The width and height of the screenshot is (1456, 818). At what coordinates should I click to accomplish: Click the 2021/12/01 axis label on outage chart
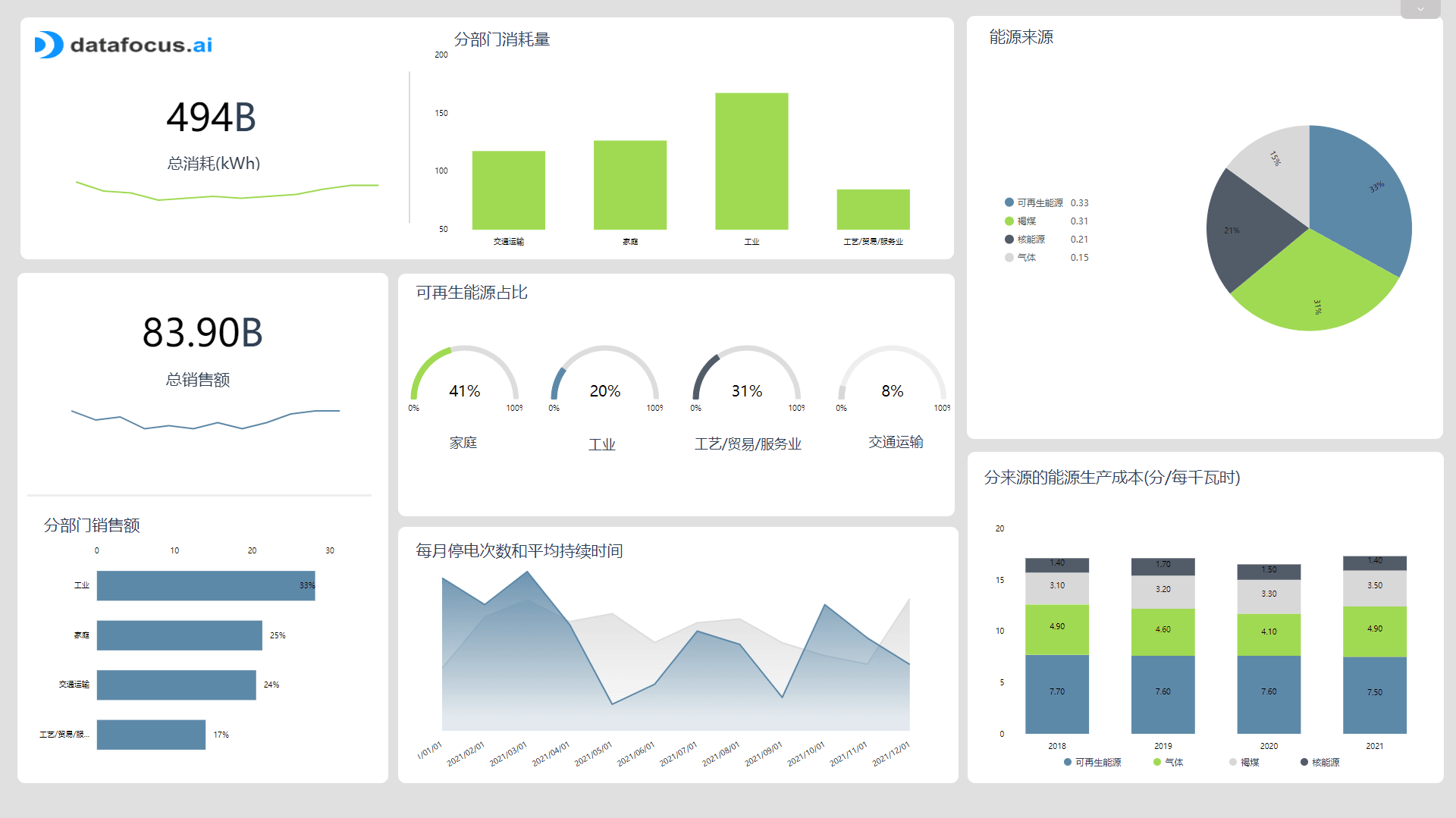click(891, 754)
